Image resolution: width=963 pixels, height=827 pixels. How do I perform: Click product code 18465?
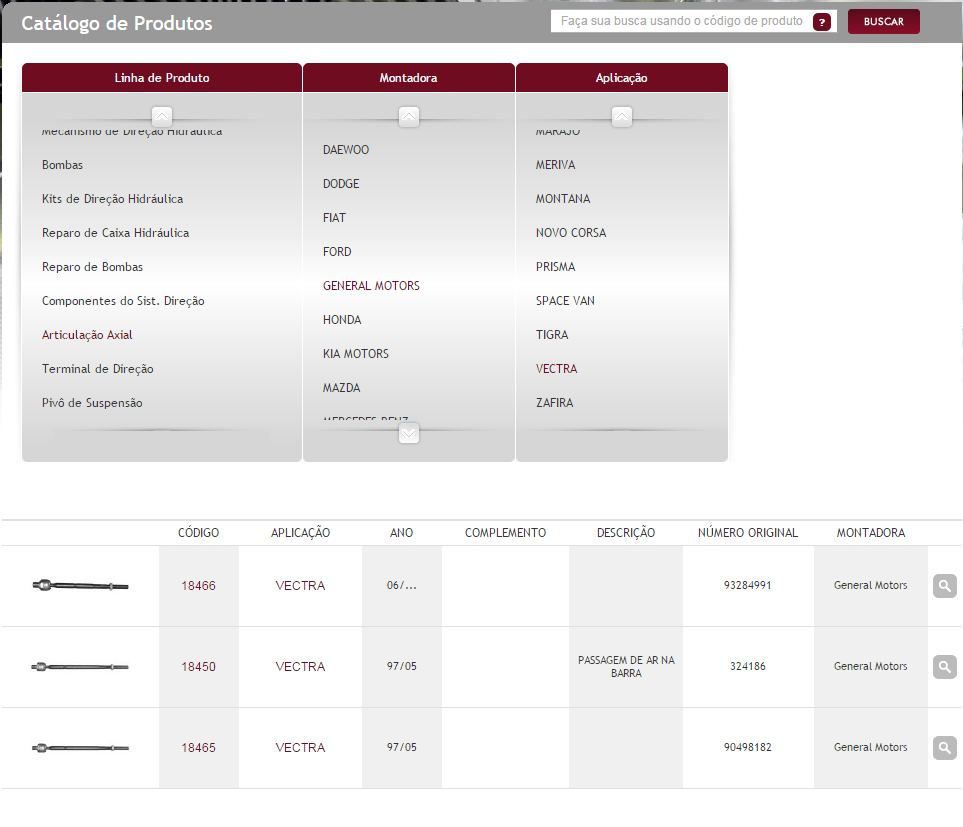click(x=198, y=748)
